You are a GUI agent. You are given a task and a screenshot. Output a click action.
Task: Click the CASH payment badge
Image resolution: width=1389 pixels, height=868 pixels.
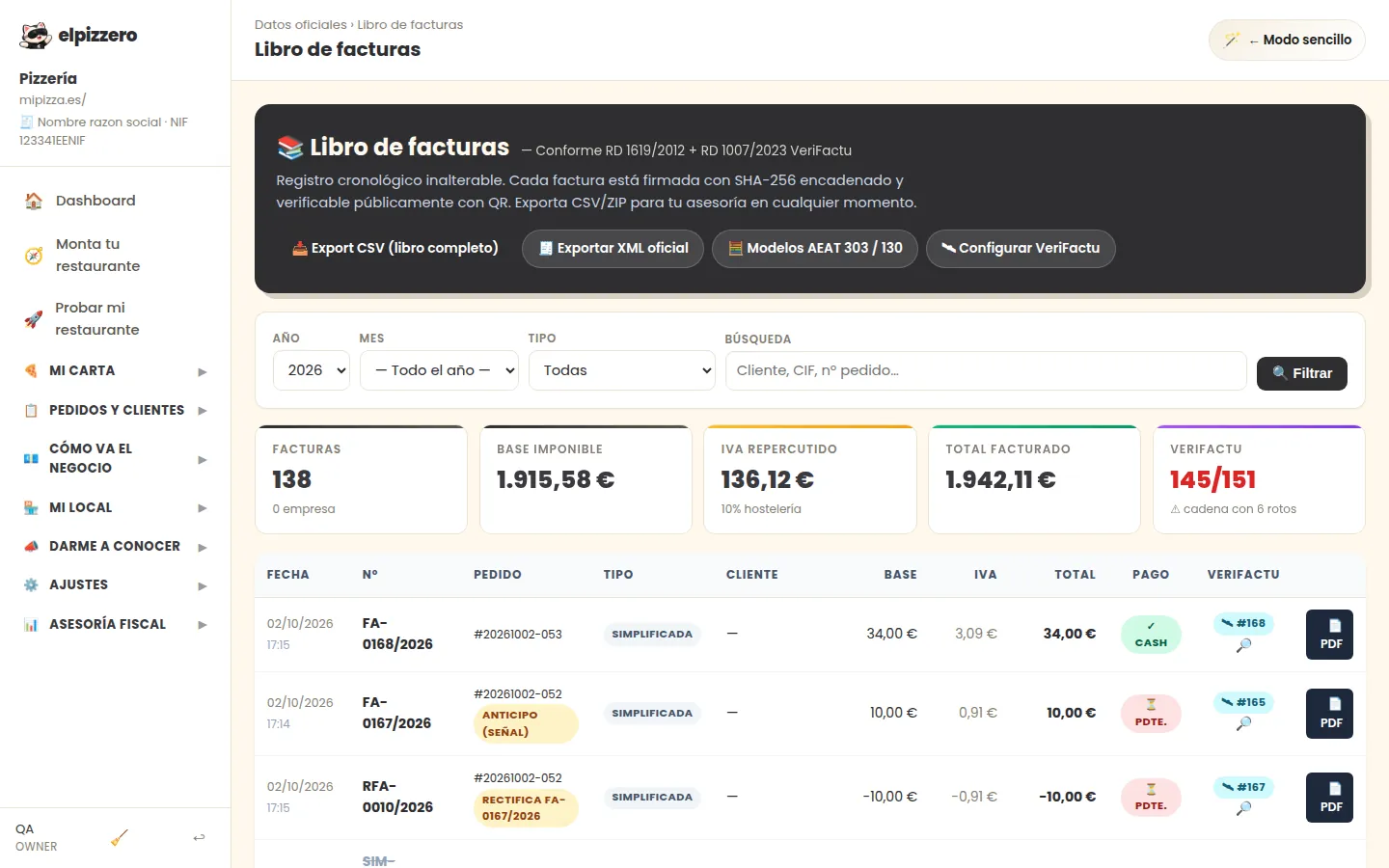pos(1151,635)
